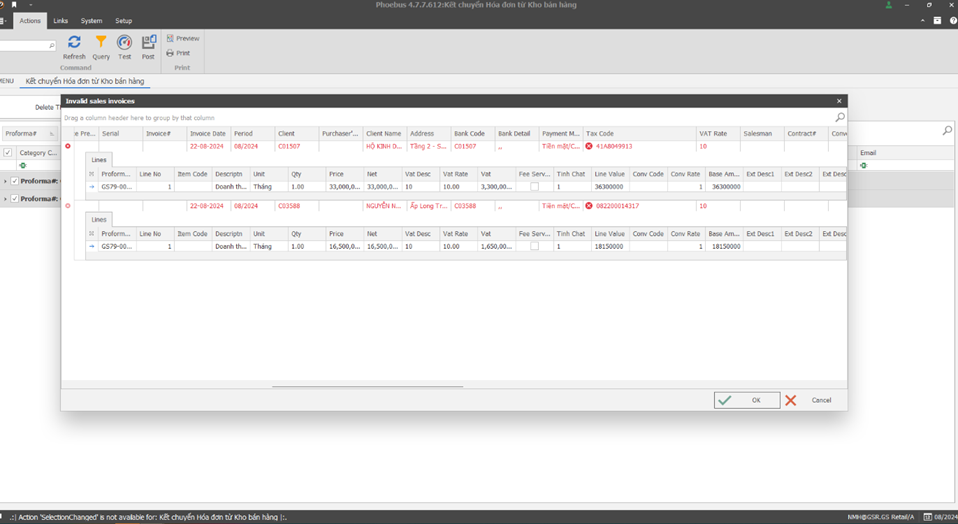Image resolution: width=958 pixels, height=524 pixels.
Task: Click the Refresh command icon
Action: pyautogui.click(x=74, y=43)
